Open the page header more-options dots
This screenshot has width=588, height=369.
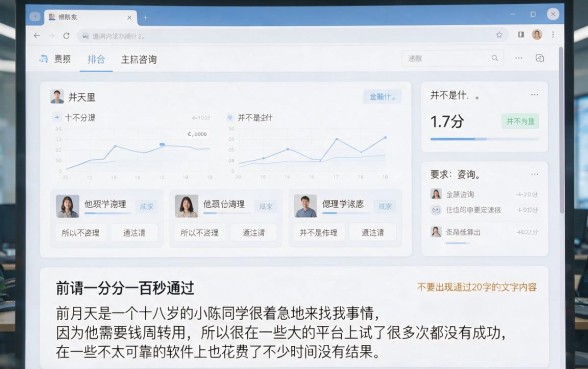tap(519, 58)
